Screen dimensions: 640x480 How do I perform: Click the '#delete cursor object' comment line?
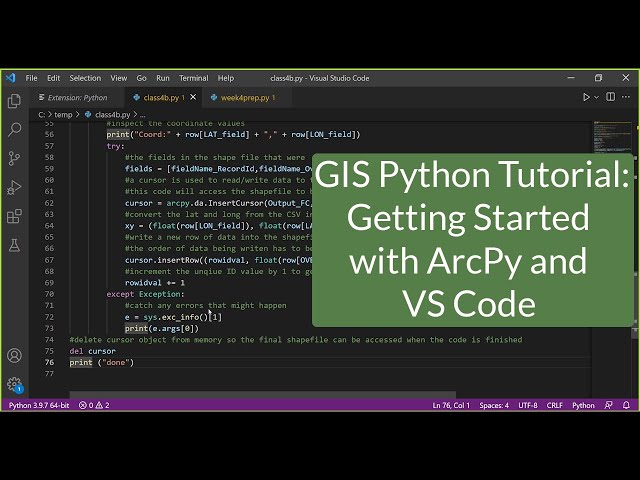(x=296, y=340)
